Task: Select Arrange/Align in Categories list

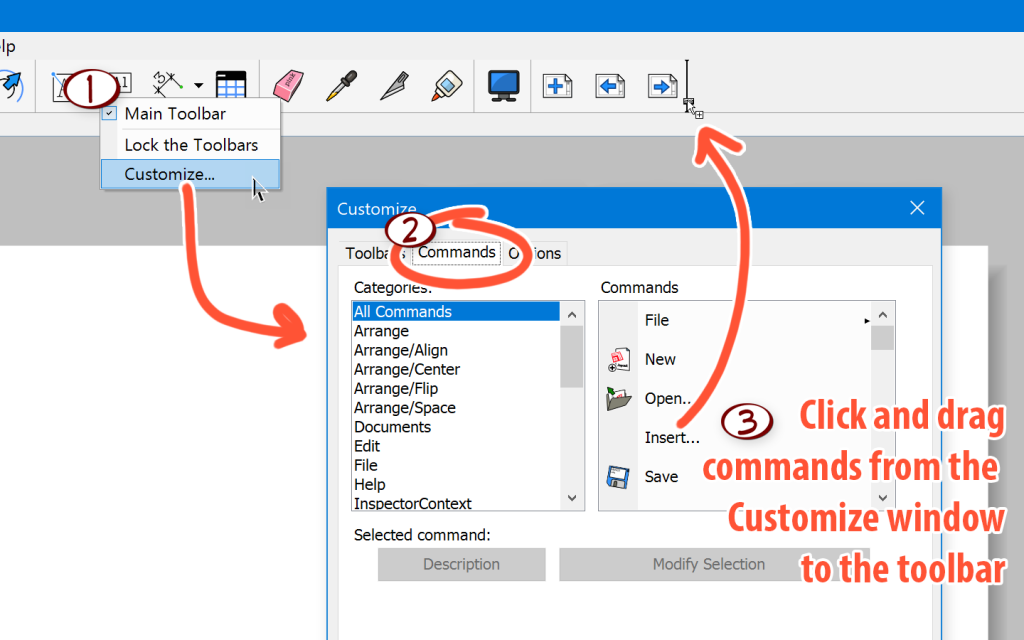Action: pyautogui.click(x=400, y=350)
